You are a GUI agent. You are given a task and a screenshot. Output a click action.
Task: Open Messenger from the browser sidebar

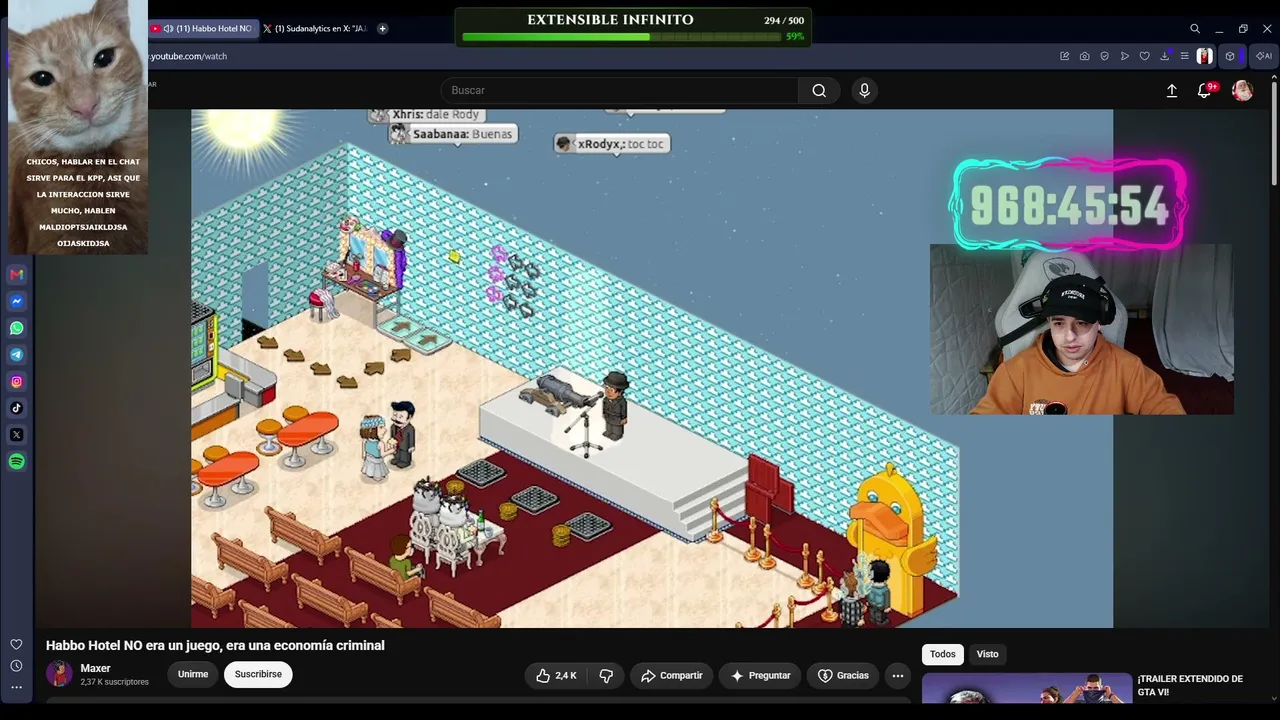click(x=17, y=301)
